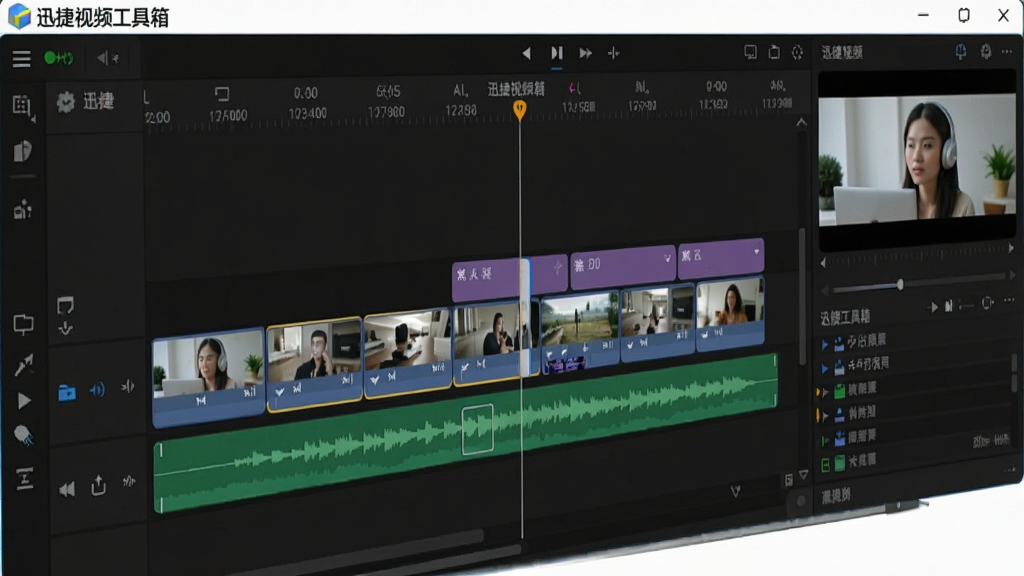The height and width of the screenshot is (576, 1024).
Task: Click the blue pin icon in preview panel header
Action: click(x=961, y=52)
